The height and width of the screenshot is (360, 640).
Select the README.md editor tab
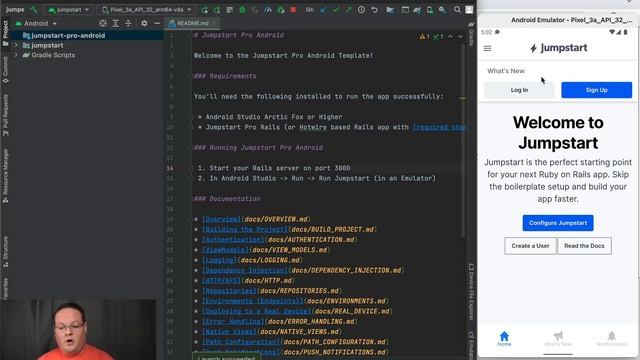point(191,23)
